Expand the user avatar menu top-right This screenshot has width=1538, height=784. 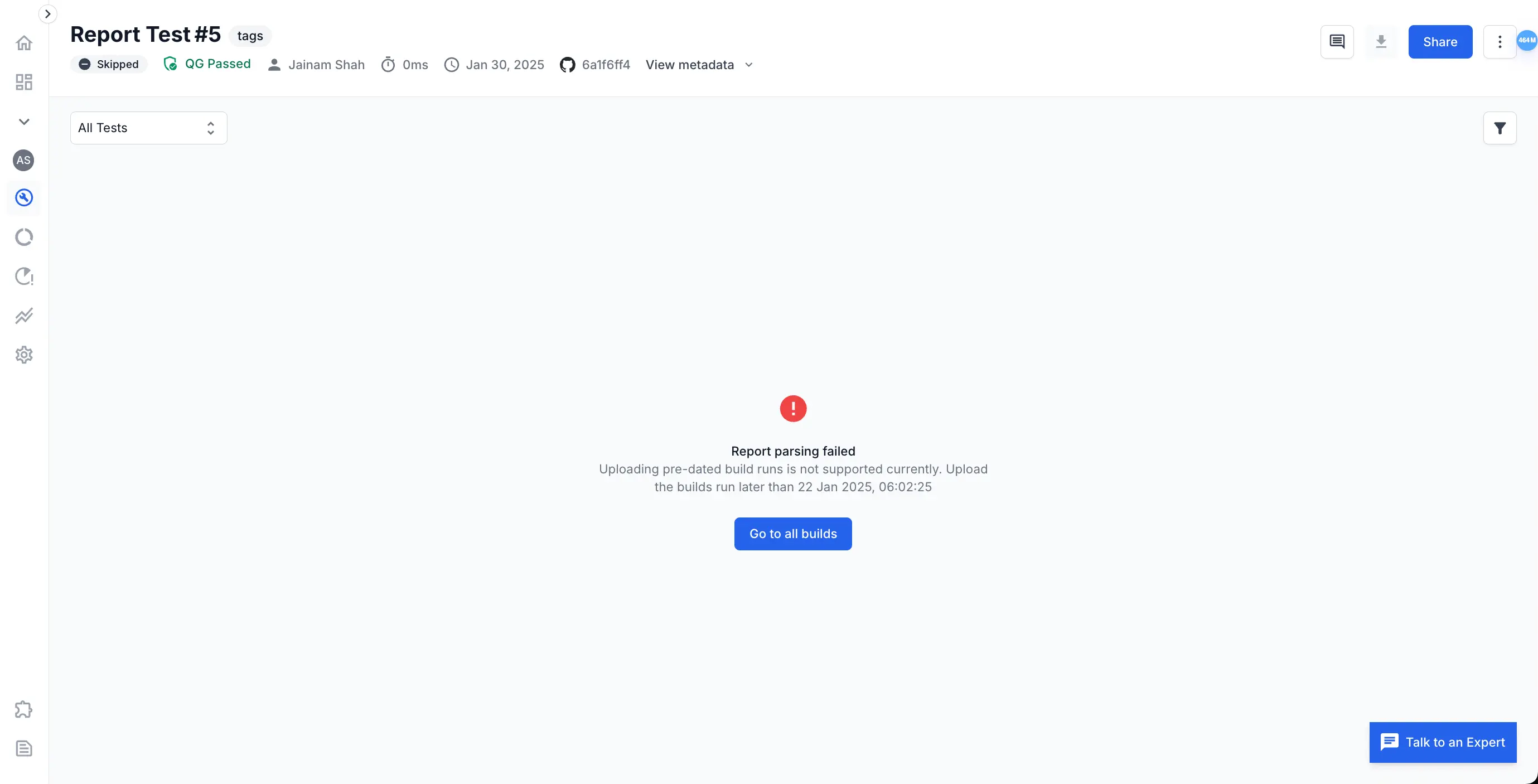tap(1527, 41)
